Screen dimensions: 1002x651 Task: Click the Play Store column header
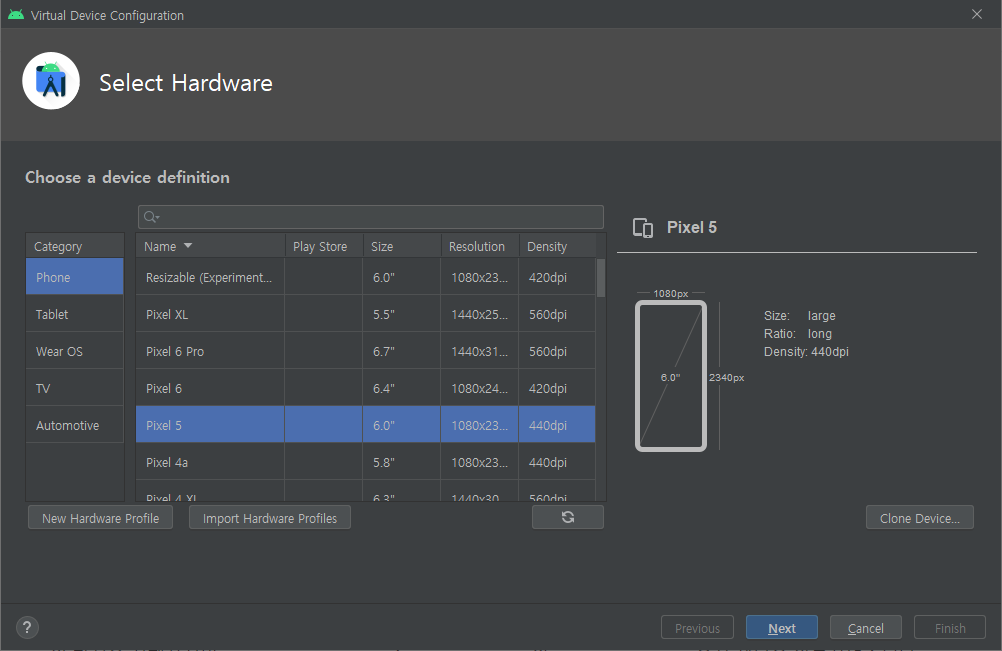(x=324, y=246)
